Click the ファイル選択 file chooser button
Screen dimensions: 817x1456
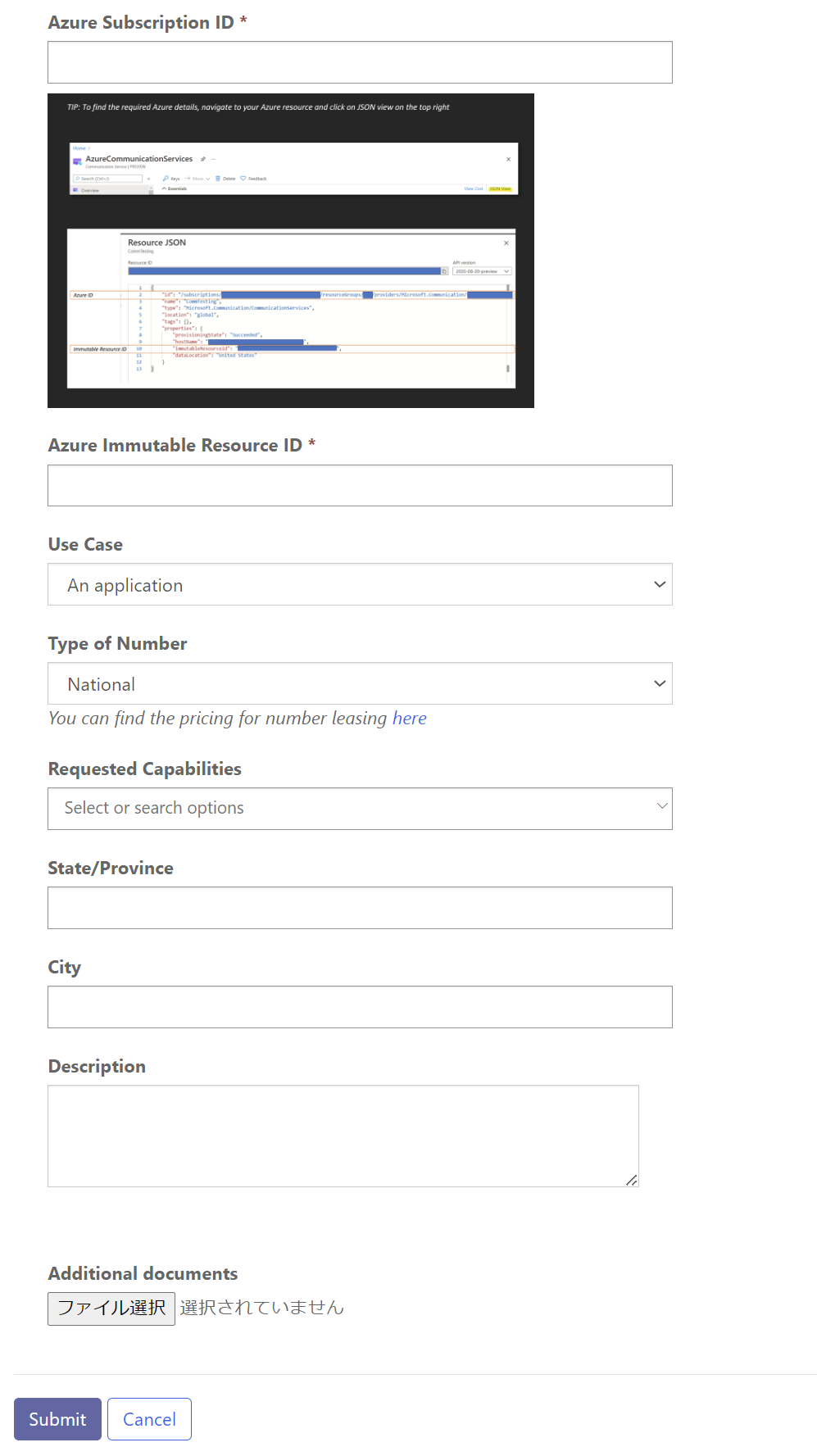111,1309
